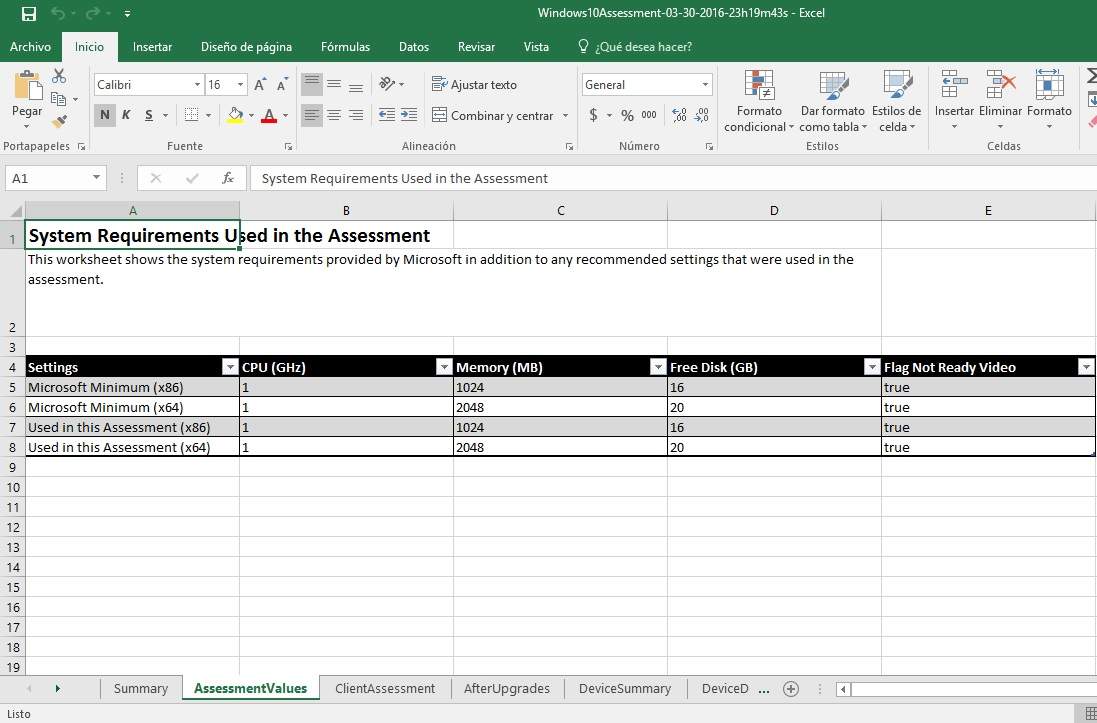The width and height of the screenshot is (1097, 723).
Task: Toggle bold (N) formatting
Action: tap(105, 115)
